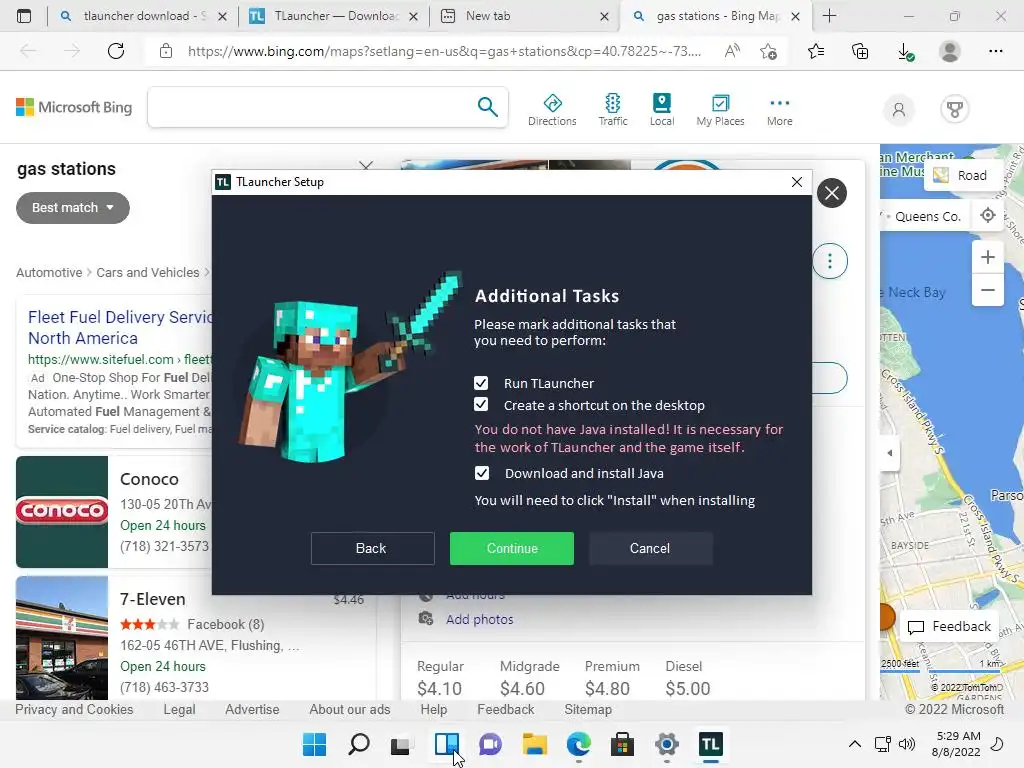Switch map style via Road button

point(964,175)
